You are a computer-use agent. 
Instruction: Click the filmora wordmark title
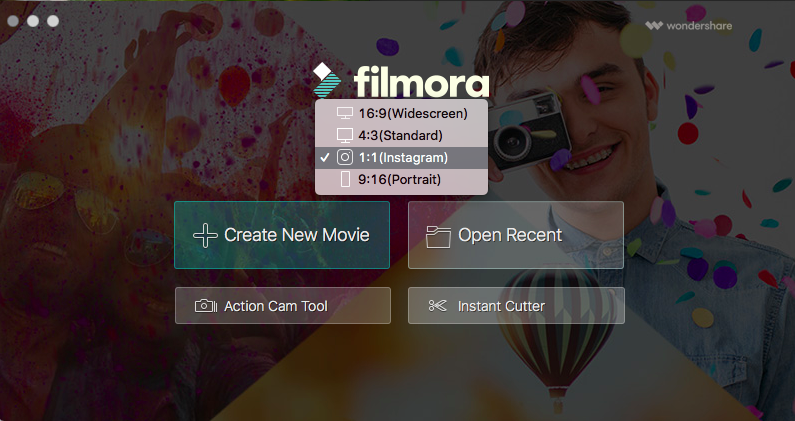pyautogui.click(x=422, y=82)
